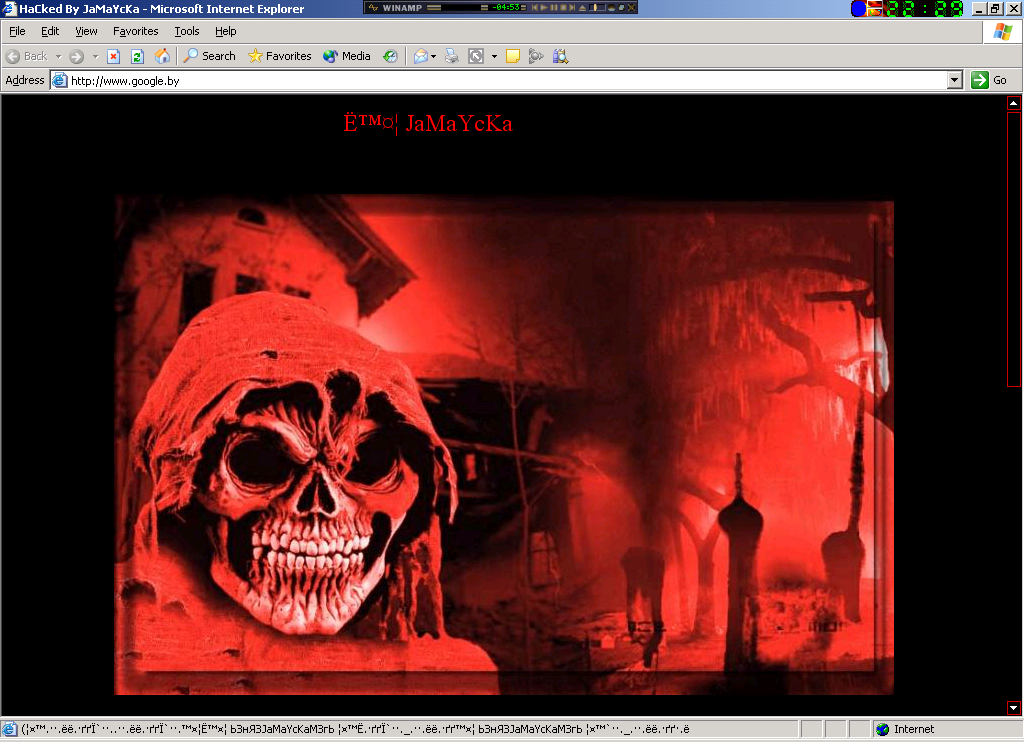Refresh the current page

(138, 56)
